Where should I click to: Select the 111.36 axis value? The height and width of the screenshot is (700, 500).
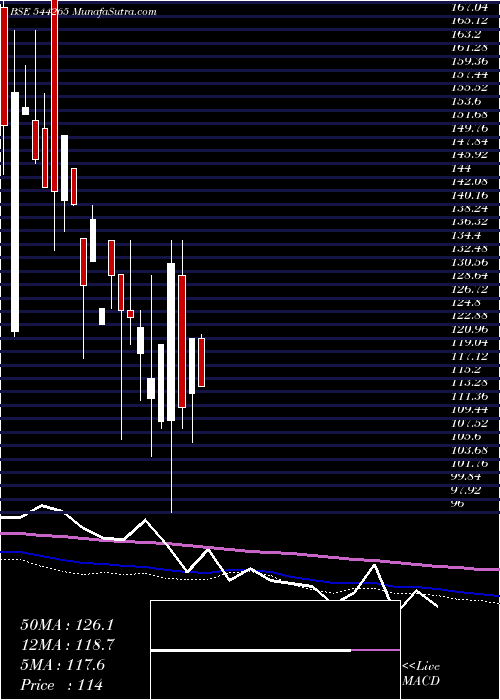(470, 396)
